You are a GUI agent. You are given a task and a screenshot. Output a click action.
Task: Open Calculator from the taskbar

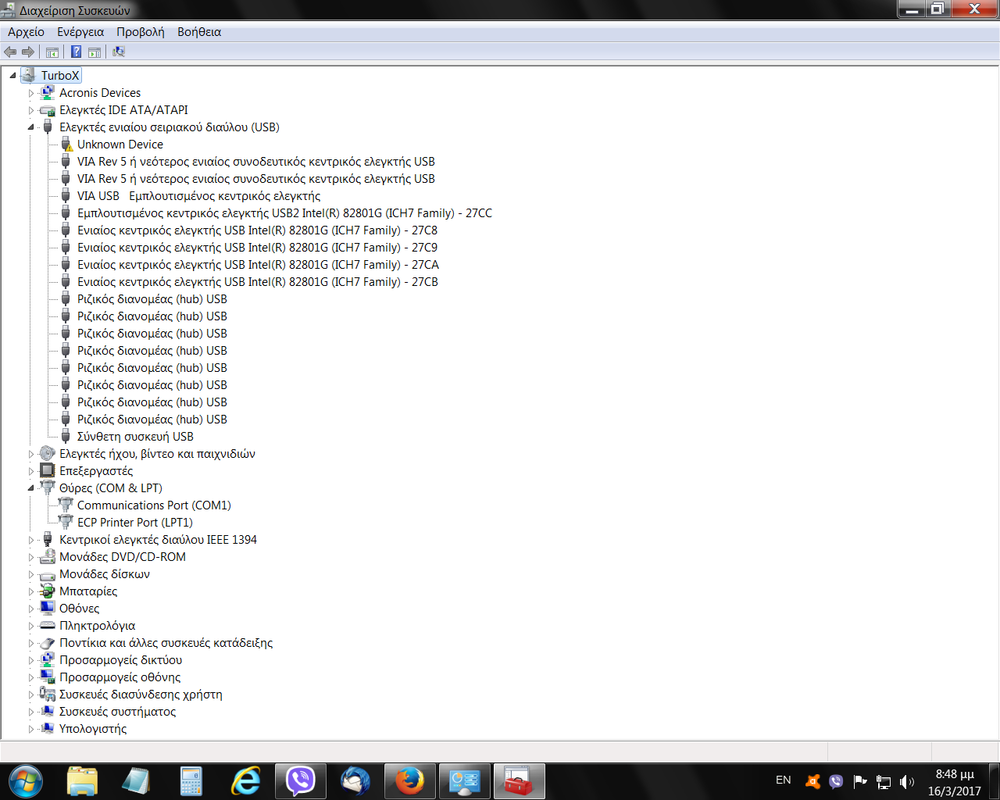191,780
